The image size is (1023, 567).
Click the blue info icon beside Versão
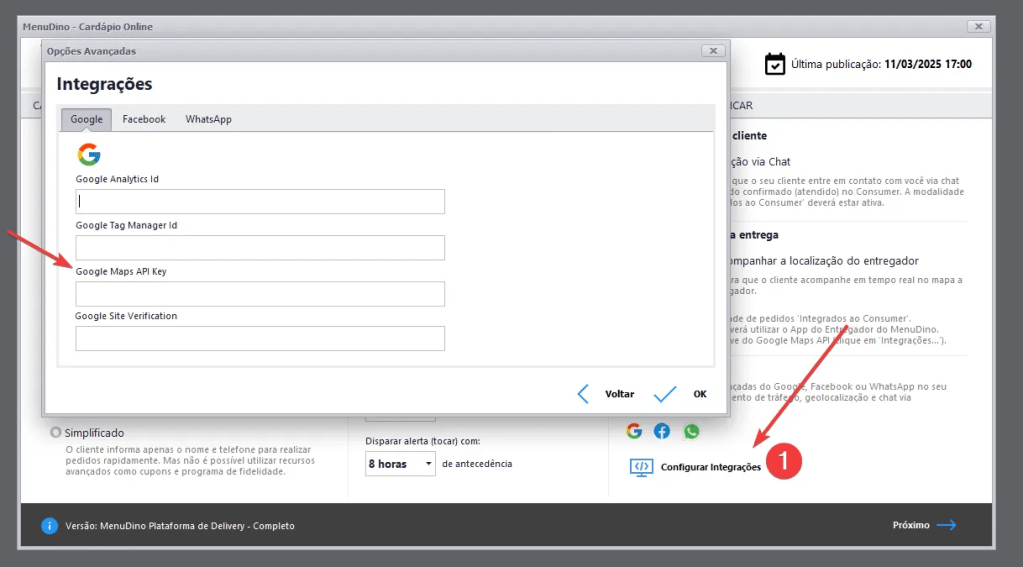coord(49,525)
